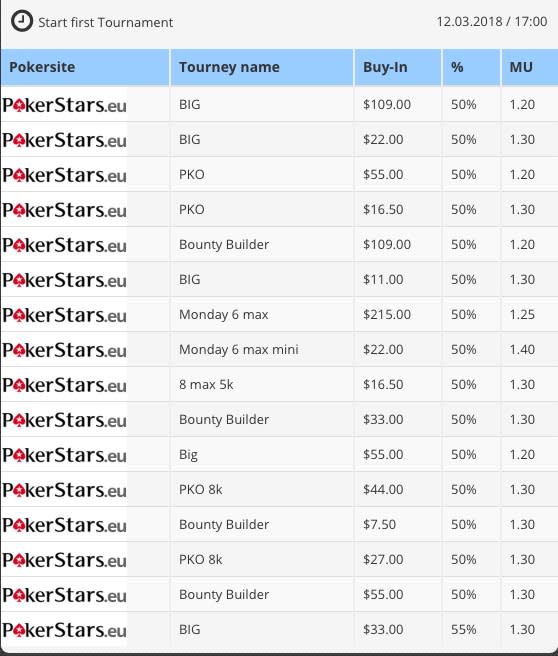This screenshot has height=656, width=558.
Task: Click the PokerStars.eu logo in the $33.00 BIG row
Action: tap(64, 630)
